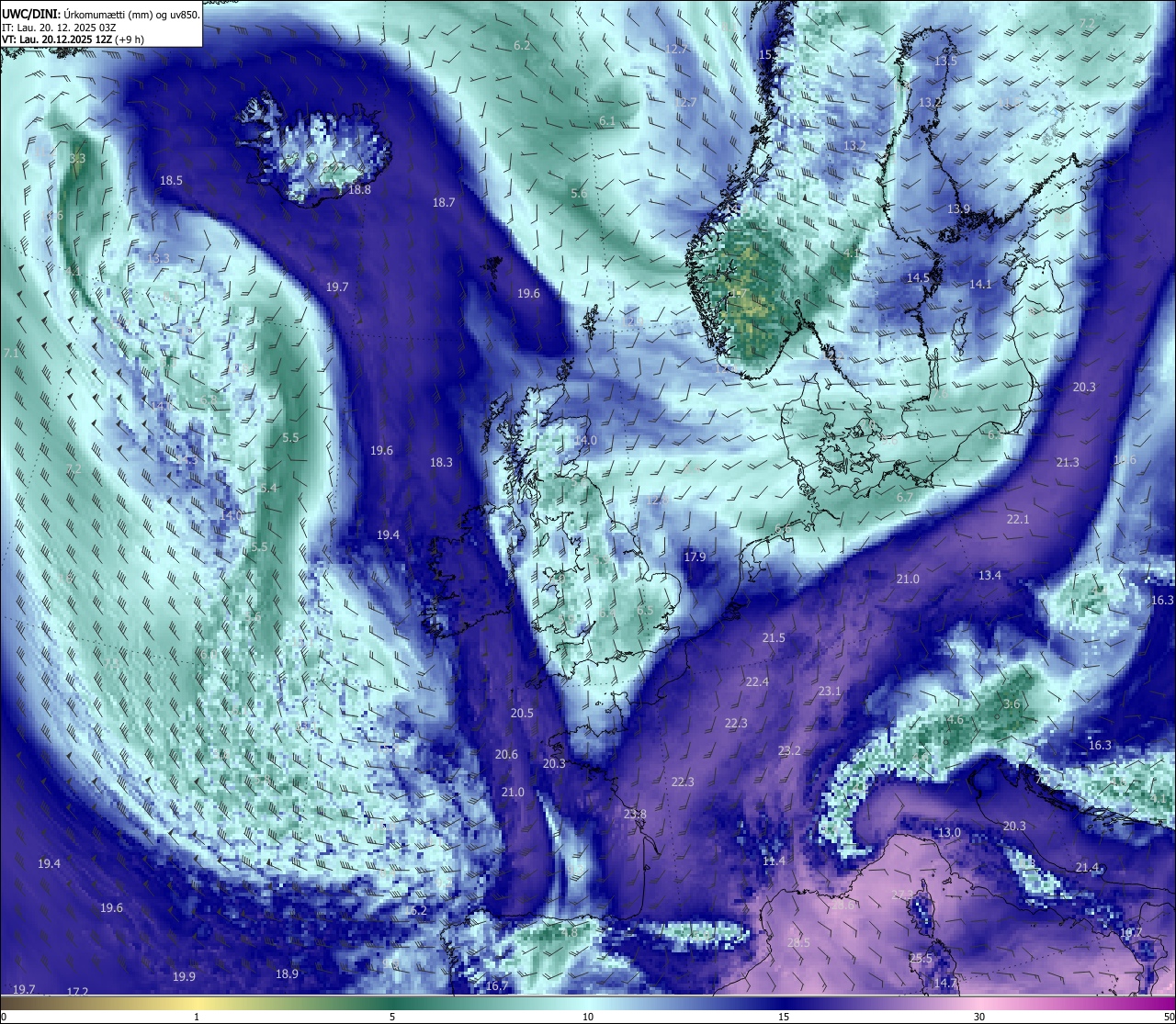Screen dimensions: 1176x1024
Task: Click the 19.9 value on the map
Action: (184, 977)
